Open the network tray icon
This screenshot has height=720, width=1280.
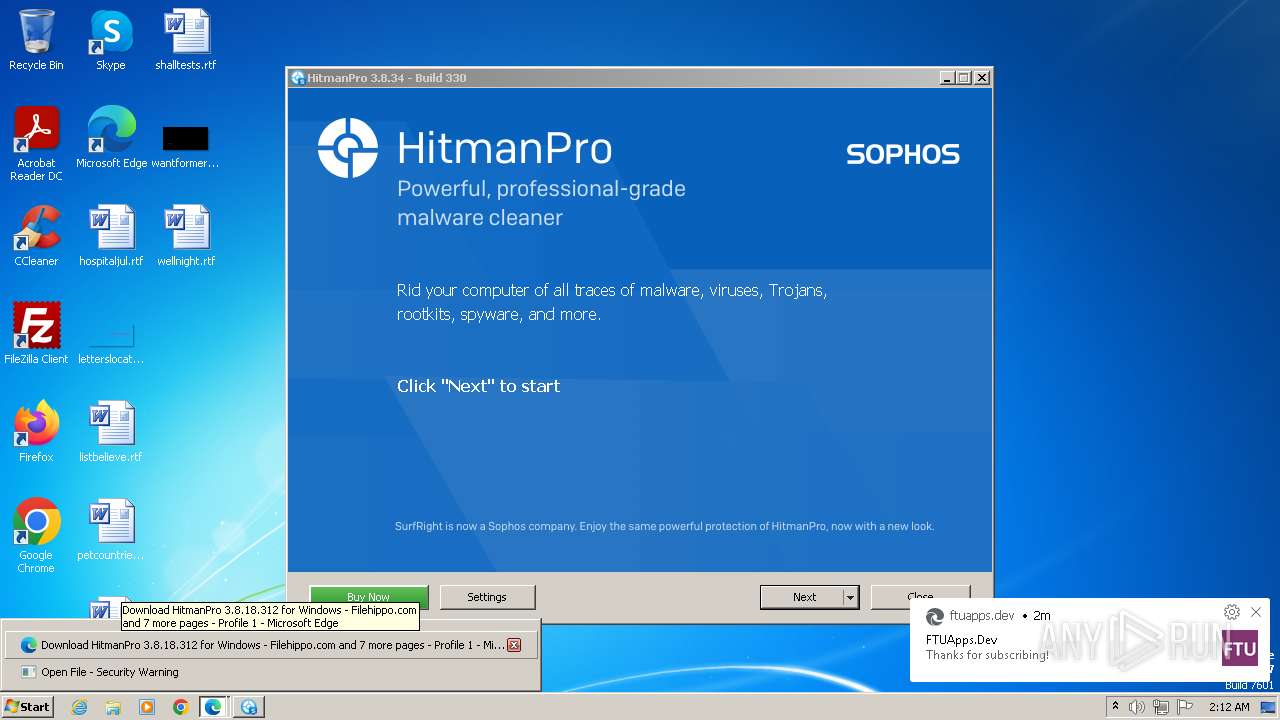pos(1161,707)
